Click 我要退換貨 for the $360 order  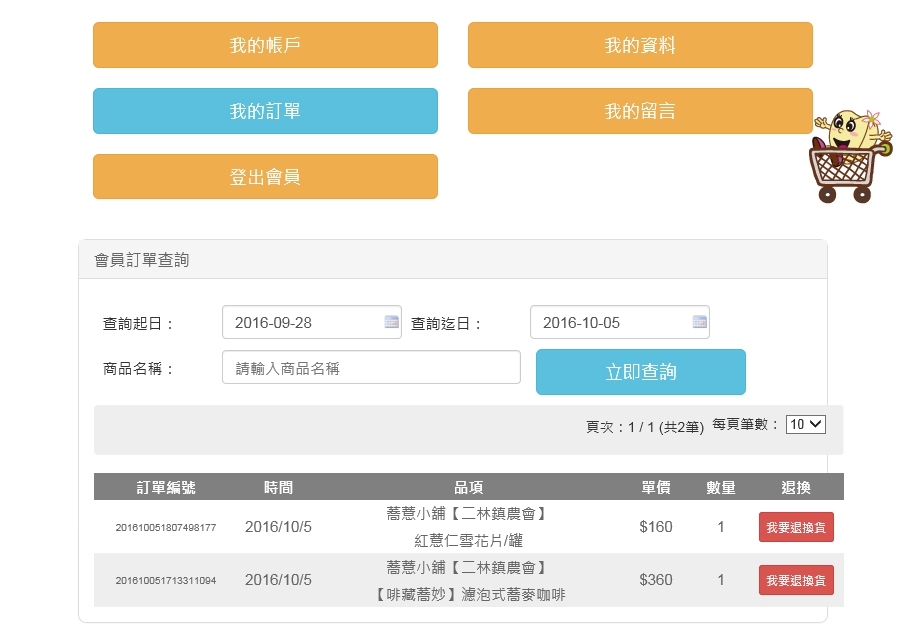point(796,580)
